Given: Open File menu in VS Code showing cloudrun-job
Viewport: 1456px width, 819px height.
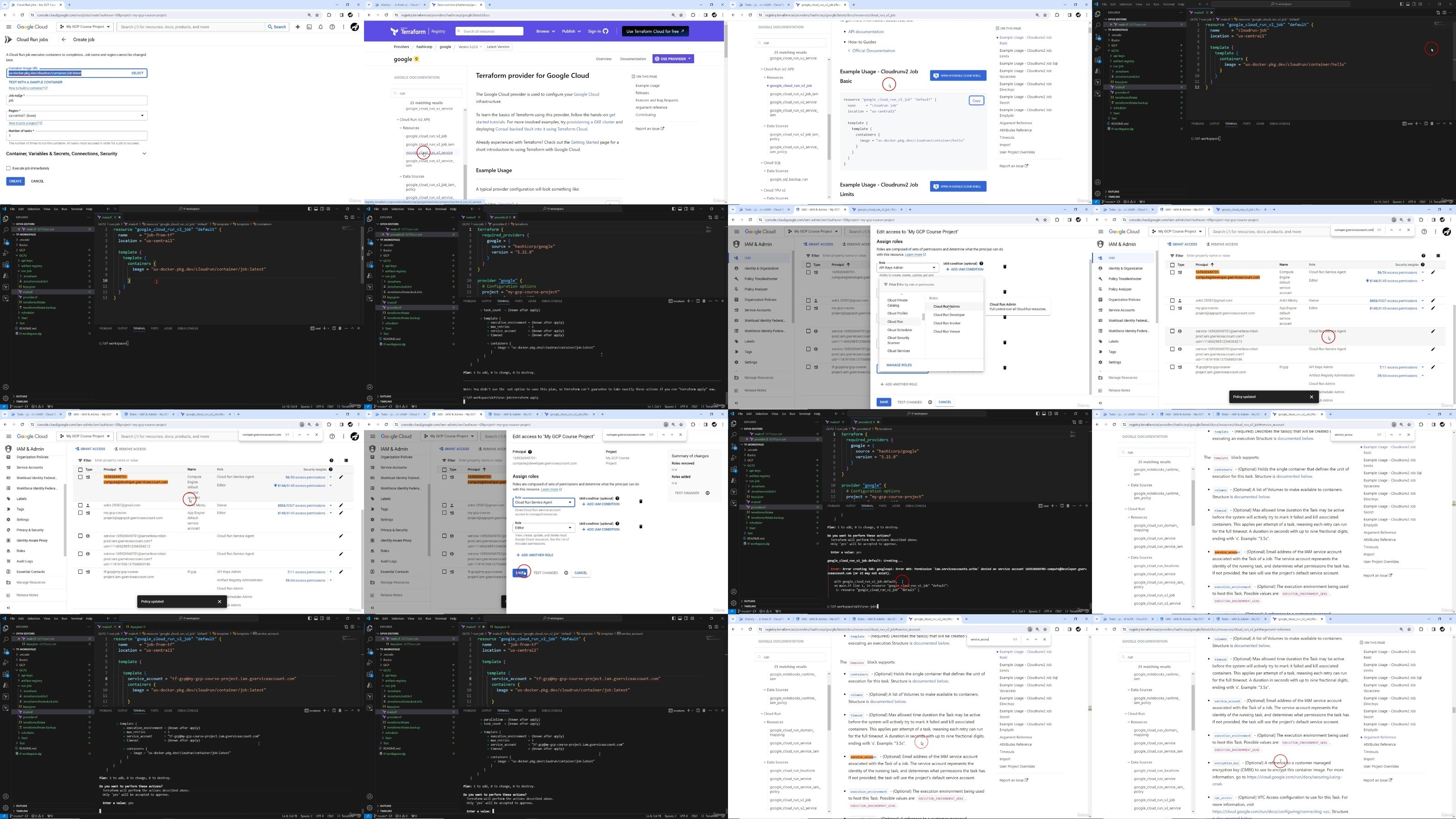Looking at the screenshot, I should tap(1104, 4).
